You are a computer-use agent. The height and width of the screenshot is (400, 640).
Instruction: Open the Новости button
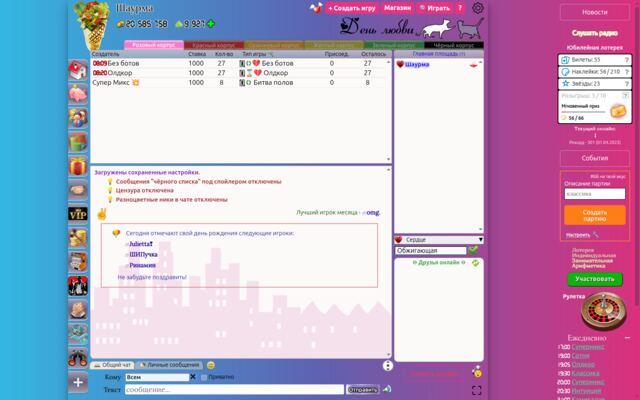[595, 12]
